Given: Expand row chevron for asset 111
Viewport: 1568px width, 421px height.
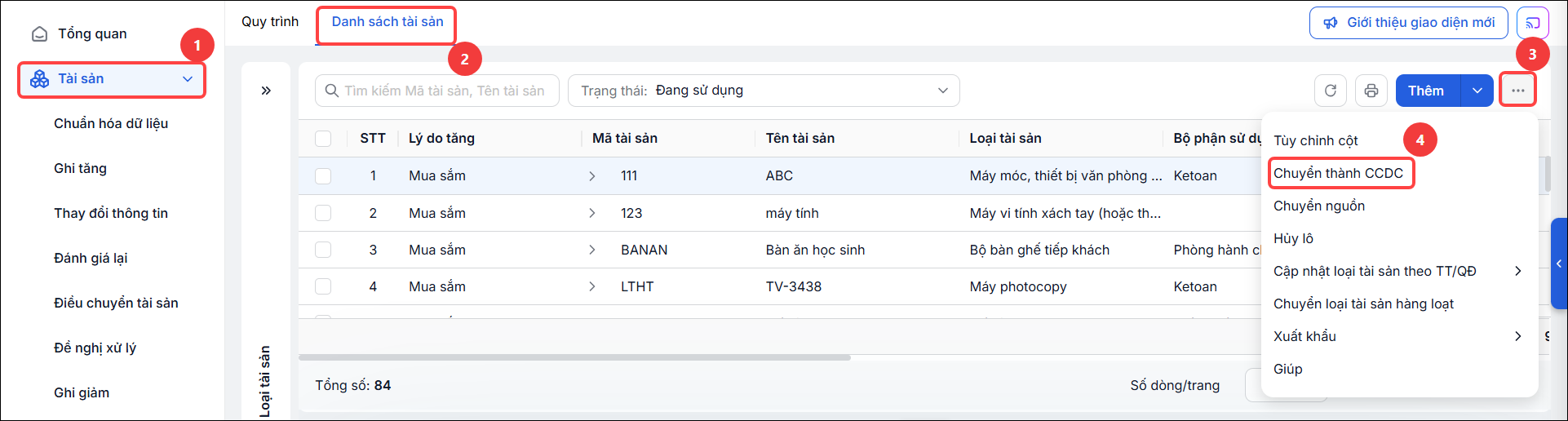Looking at the screenshot, I should click(592, 176).
